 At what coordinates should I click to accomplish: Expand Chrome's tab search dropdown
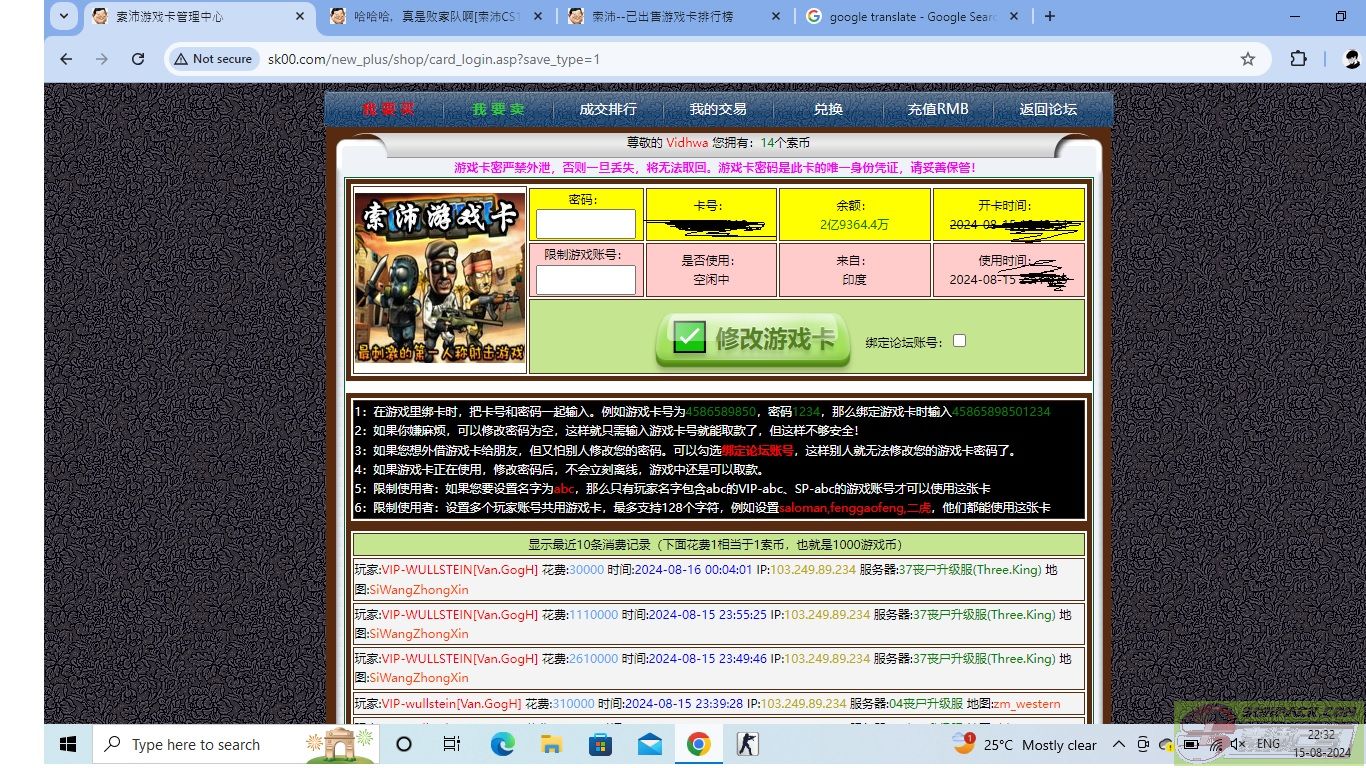[64, 16]
